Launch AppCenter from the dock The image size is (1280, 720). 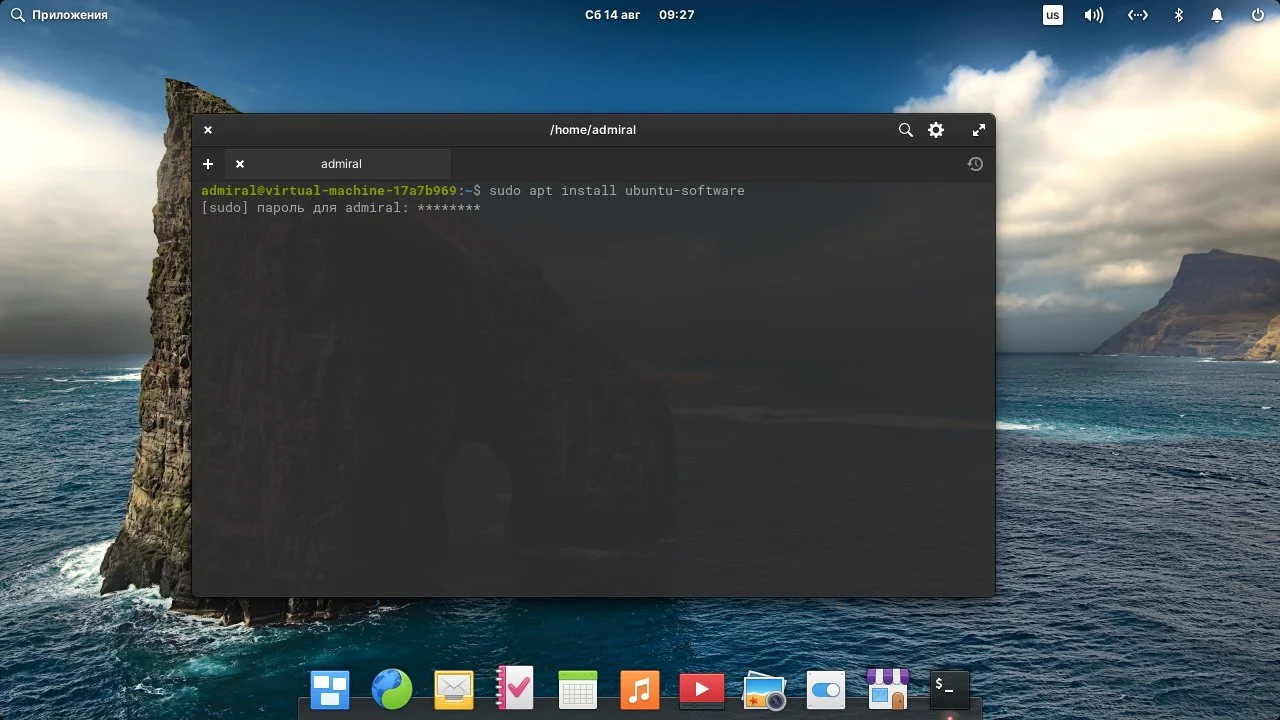(x=887, y=689)
